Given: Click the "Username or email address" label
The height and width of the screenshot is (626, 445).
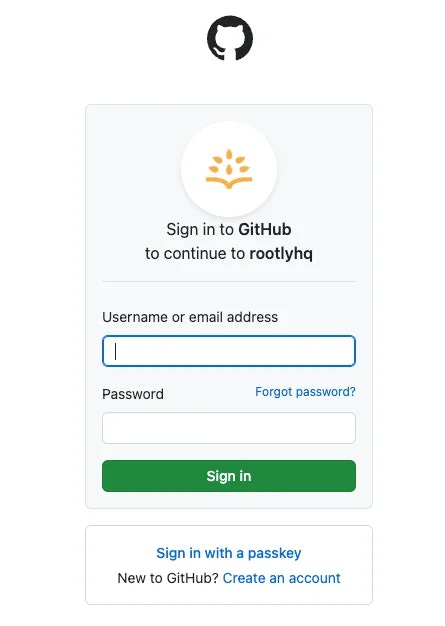Looking at the screenshot, I should (190, 317).
